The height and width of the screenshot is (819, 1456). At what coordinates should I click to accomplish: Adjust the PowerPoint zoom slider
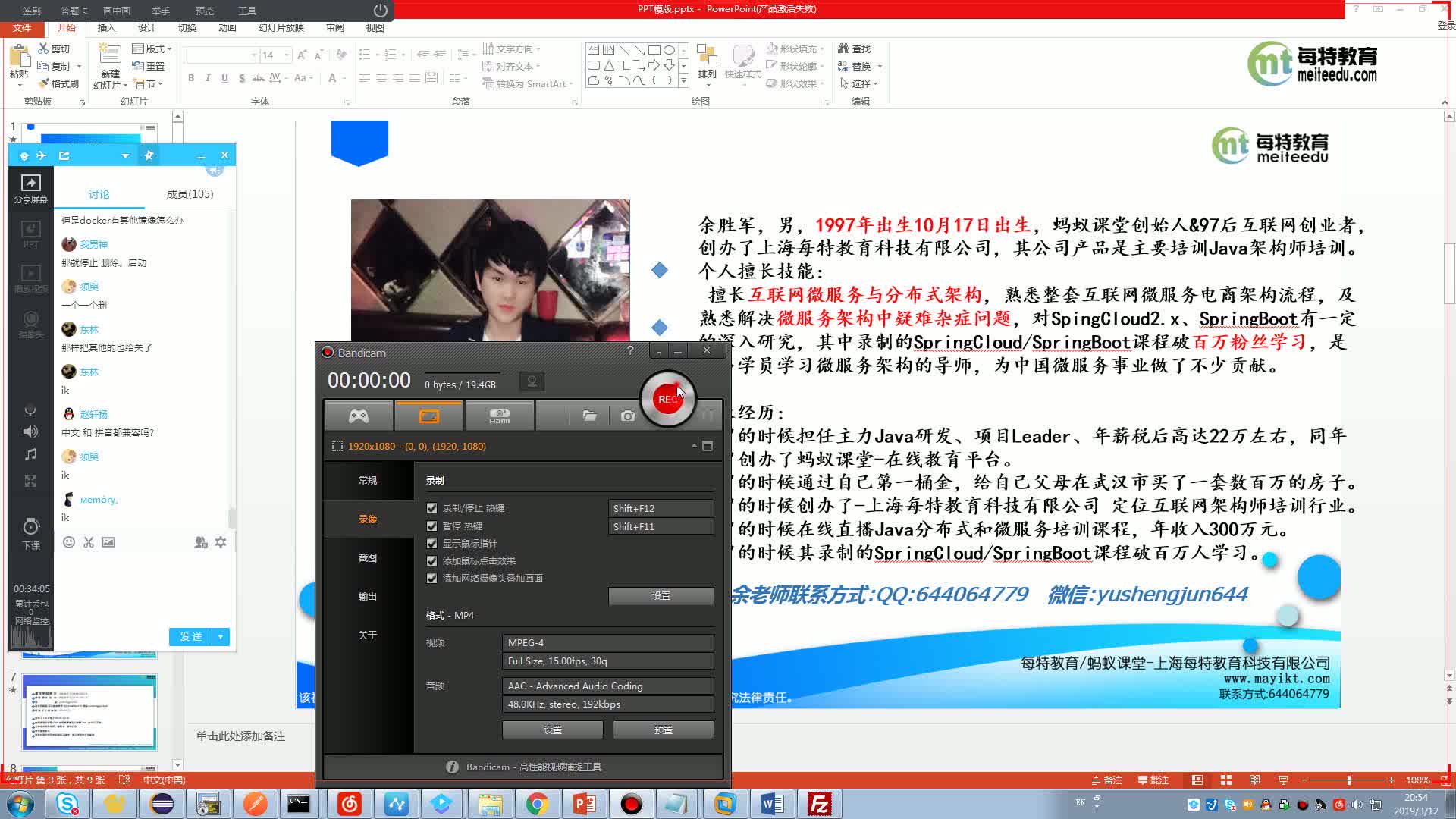click(1348, 780)
